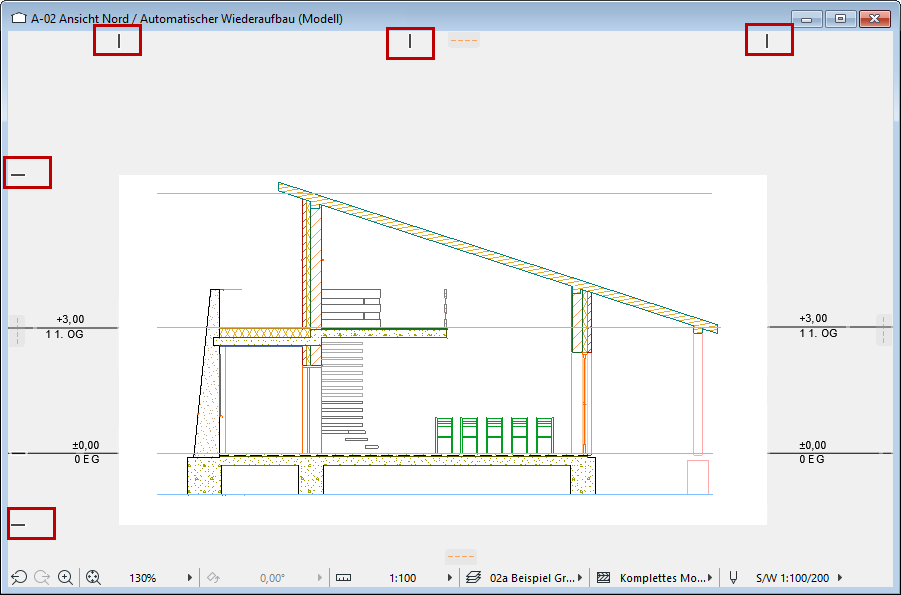Open the arrow next to 130% zoom

[190, 578]
